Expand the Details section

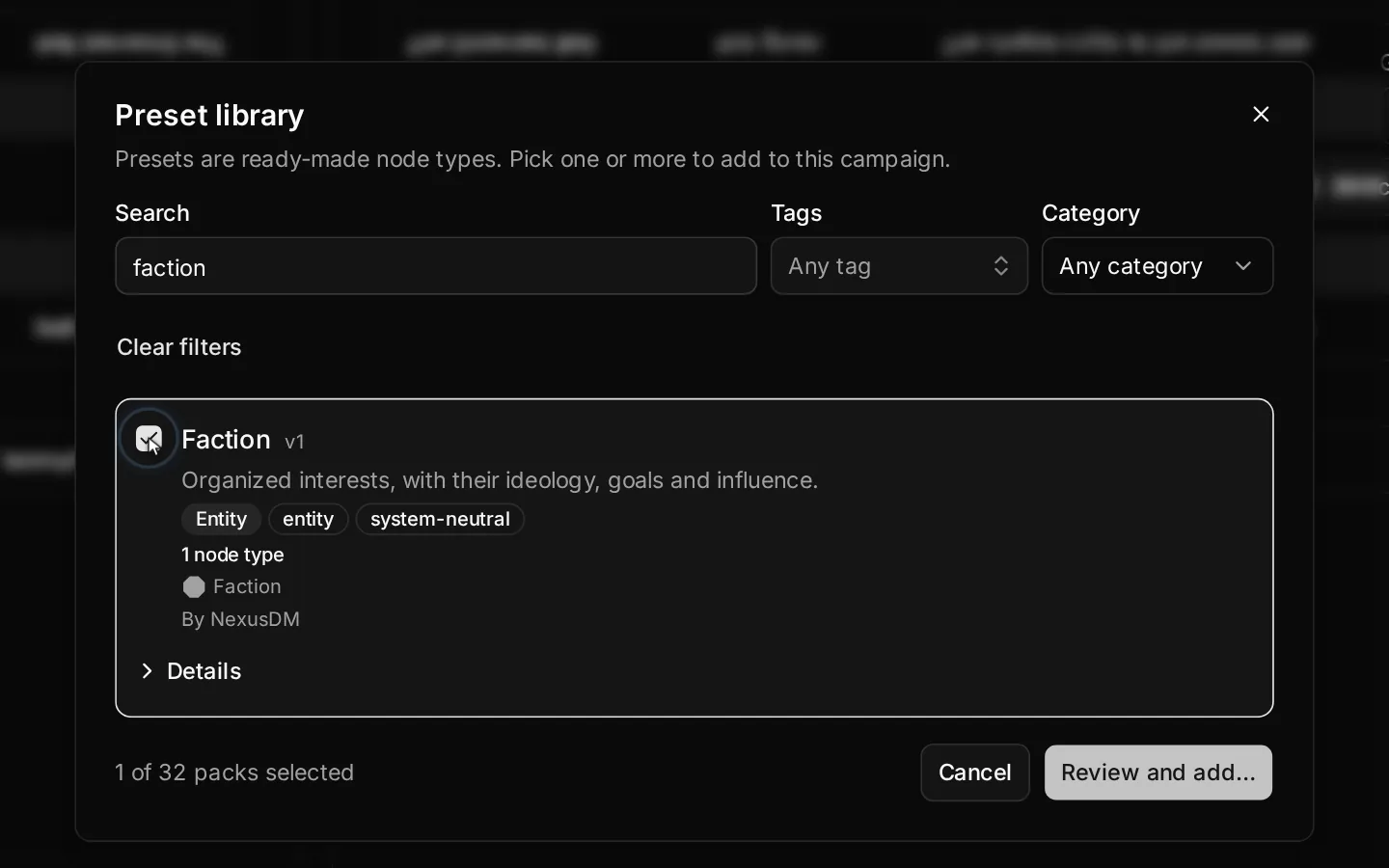pyautogui.click(x=191, y=671)
